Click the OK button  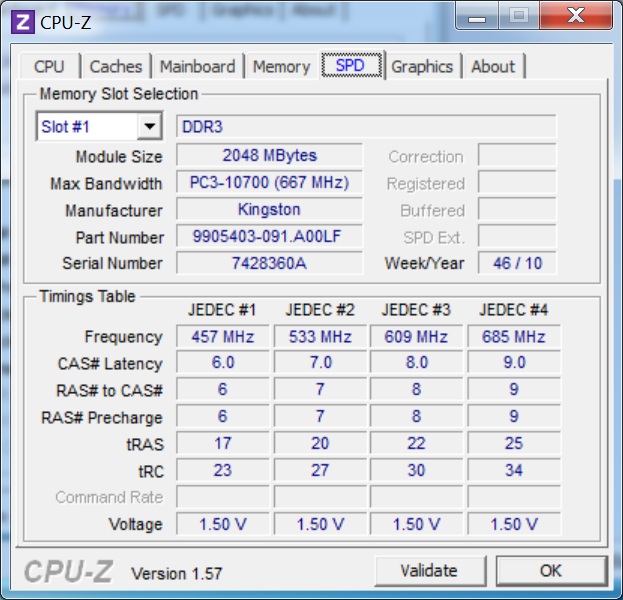pyautogui.click(x=551, y=571)
